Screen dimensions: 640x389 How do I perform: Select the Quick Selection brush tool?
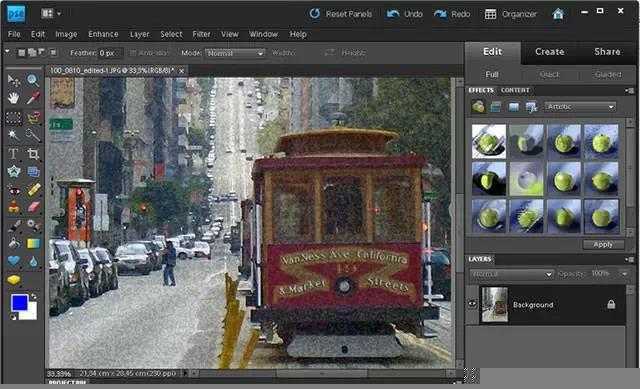[x=33, y=135]
